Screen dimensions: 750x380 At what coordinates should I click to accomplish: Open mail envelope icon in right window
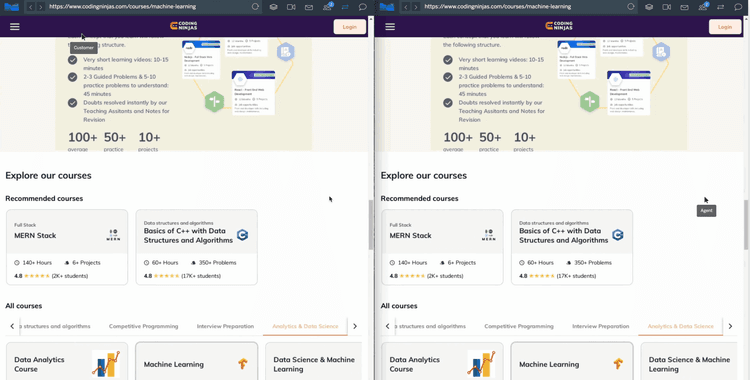coord(684,7)
